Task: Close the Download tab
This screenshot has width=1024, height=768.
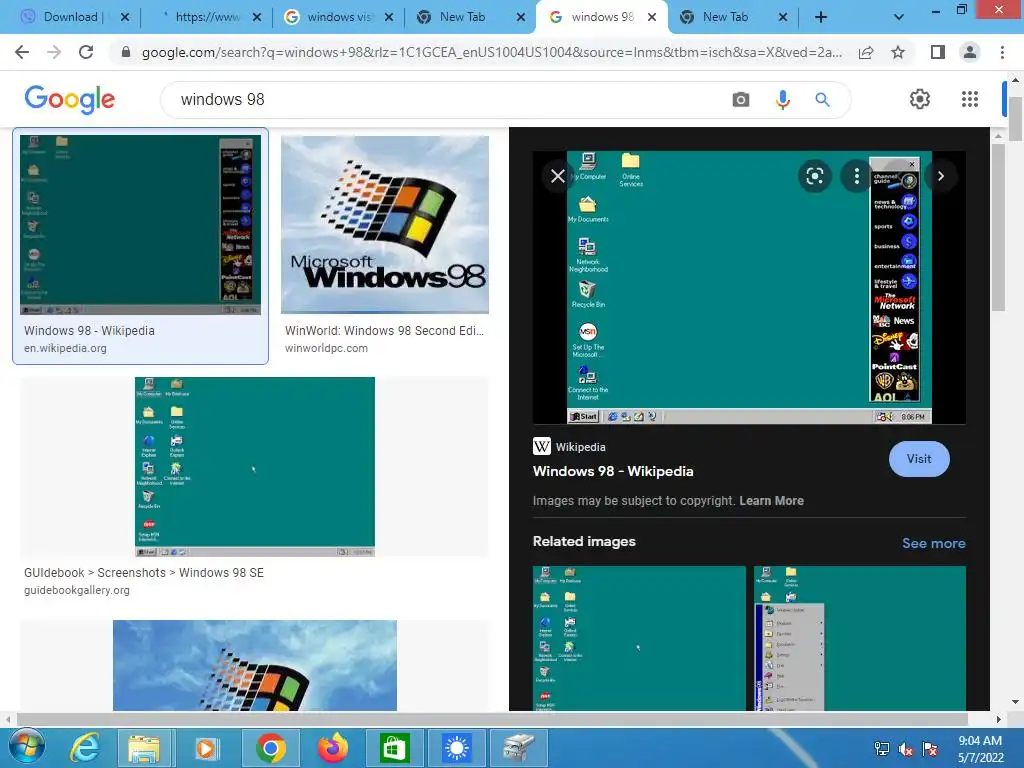Action: click(x=125, y=17)
